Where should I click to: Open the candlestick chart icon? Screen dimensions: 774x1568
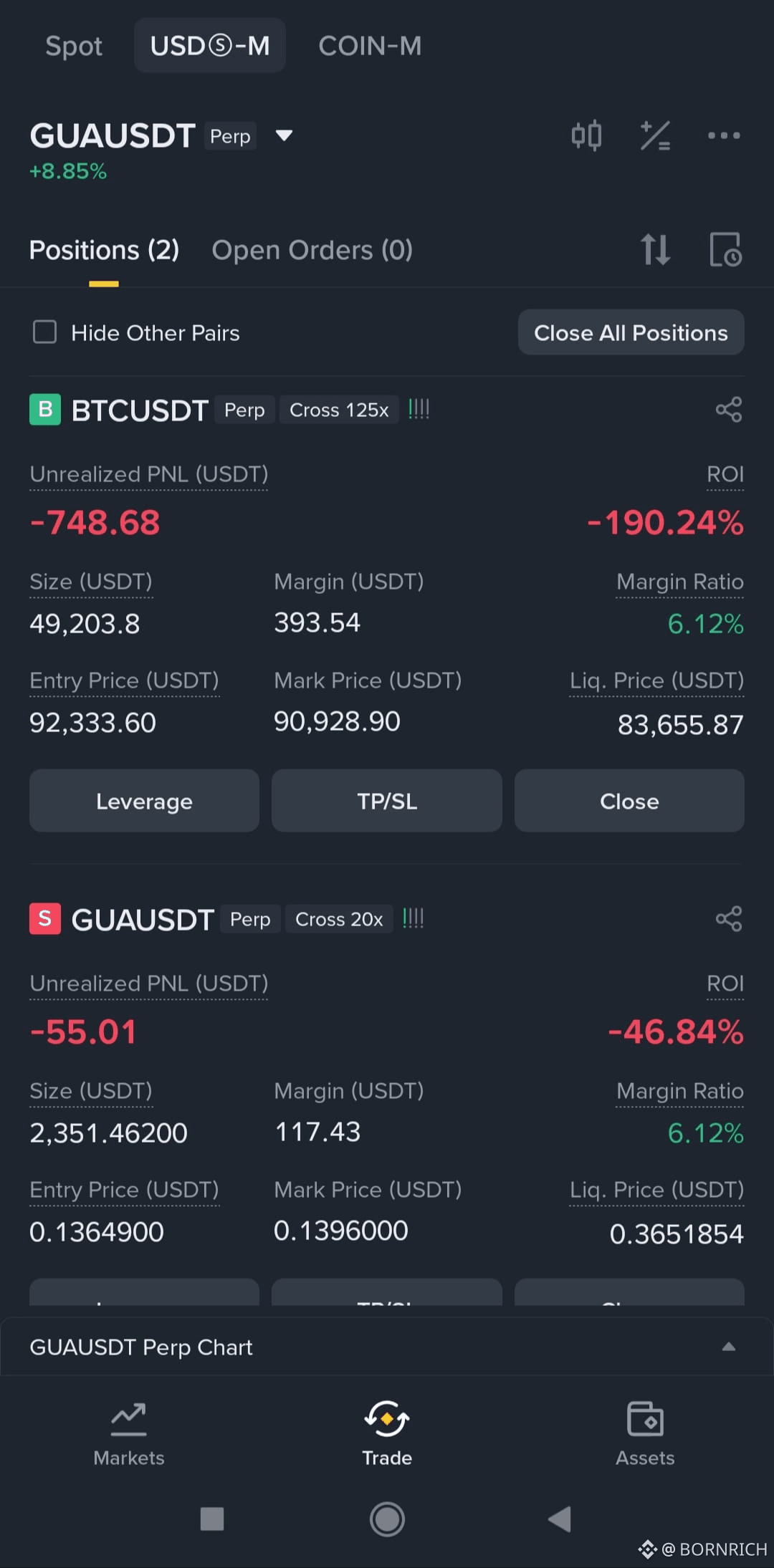pos(586,135)
